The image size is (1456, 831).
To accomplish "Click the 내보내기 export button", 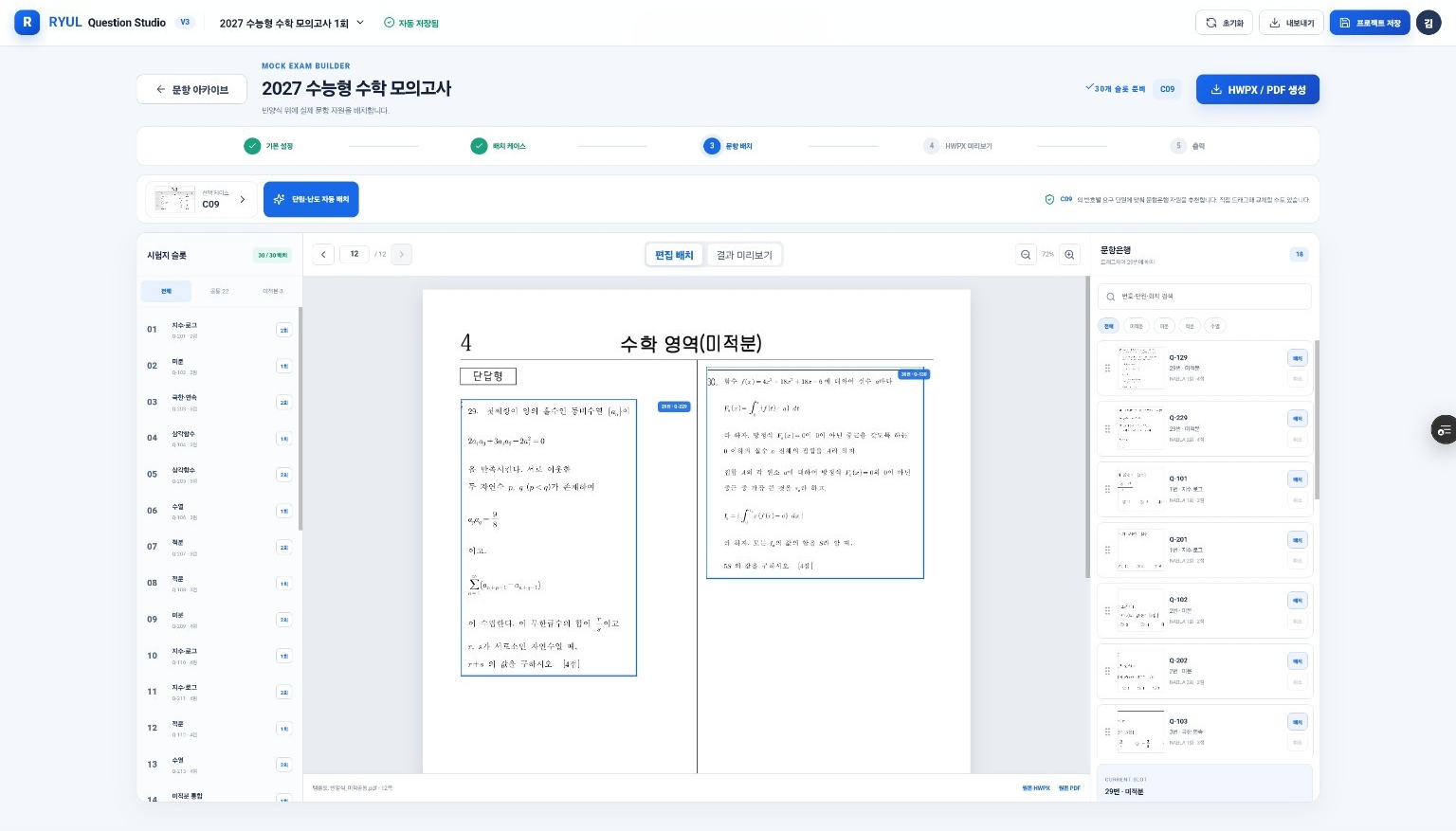I will coord(1291,23).
